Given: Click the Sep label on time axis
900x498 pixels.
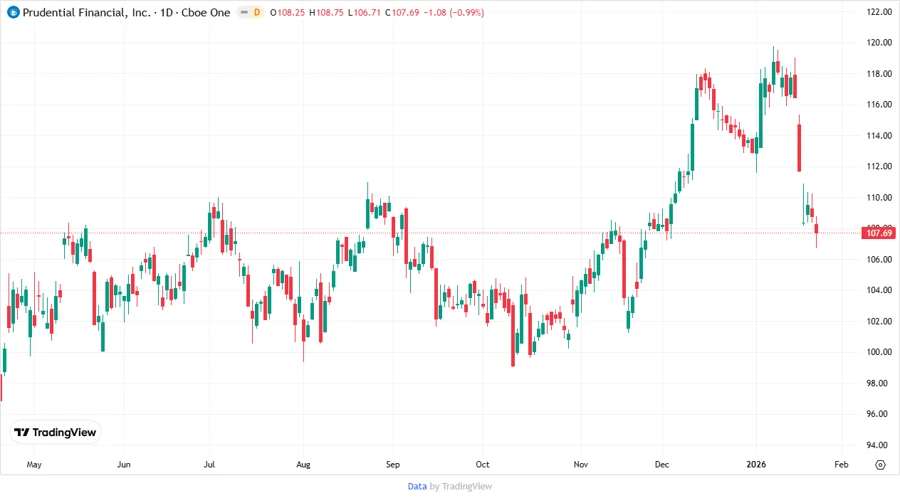Looking at the screenshot, I should tap(393, 465).
